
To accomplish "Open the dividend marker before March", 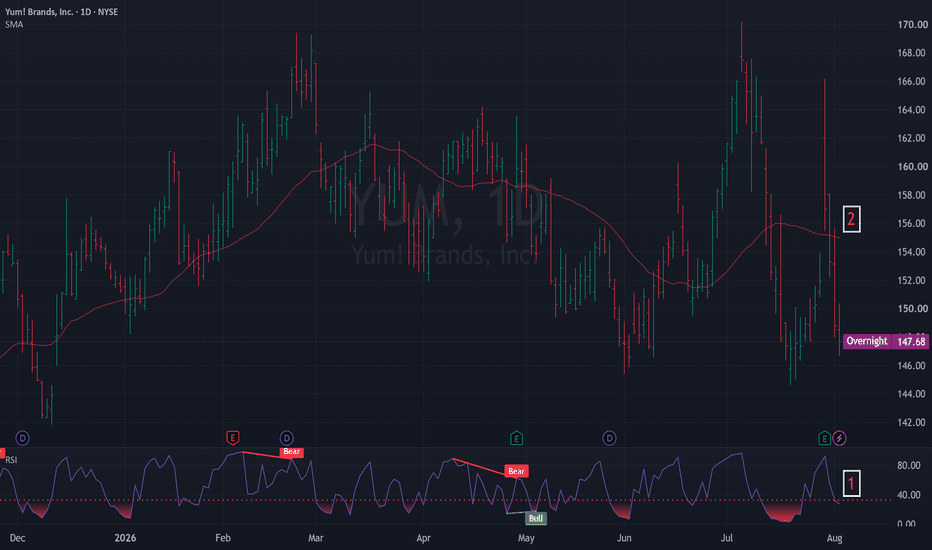I will point(286,438).
